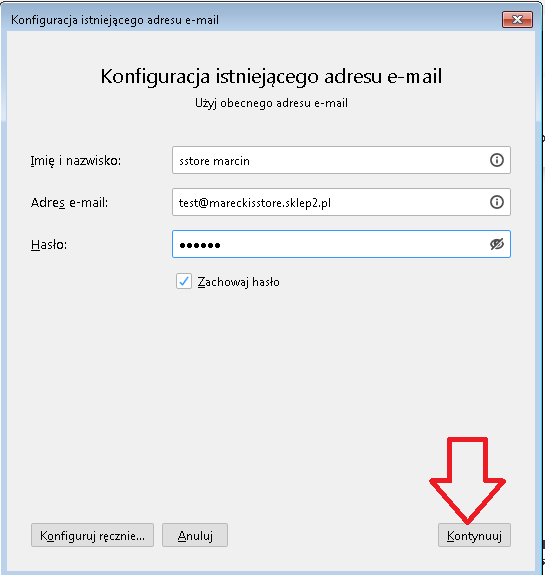Click the large Konfiguracja istniejącego adresu heading
545x575 pixels.
(x=271, y=77)
